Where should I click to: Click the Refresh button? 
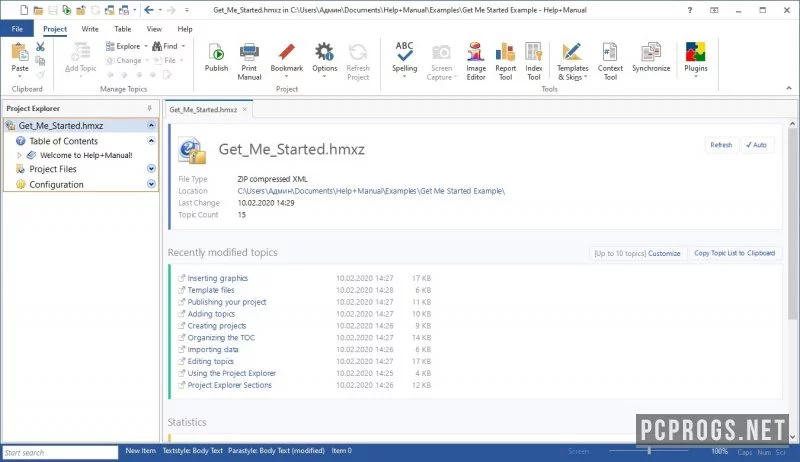[x=721, y=145]
